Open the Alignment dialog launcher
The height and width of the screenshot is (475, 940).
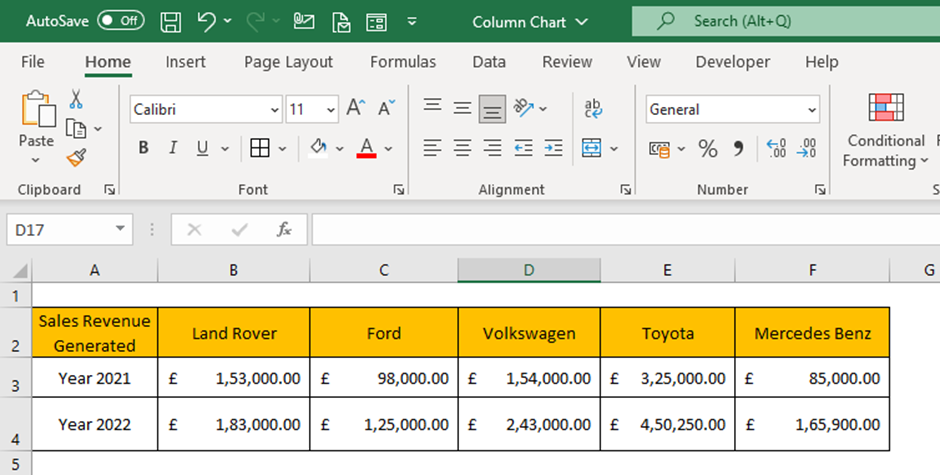point(626,190)
